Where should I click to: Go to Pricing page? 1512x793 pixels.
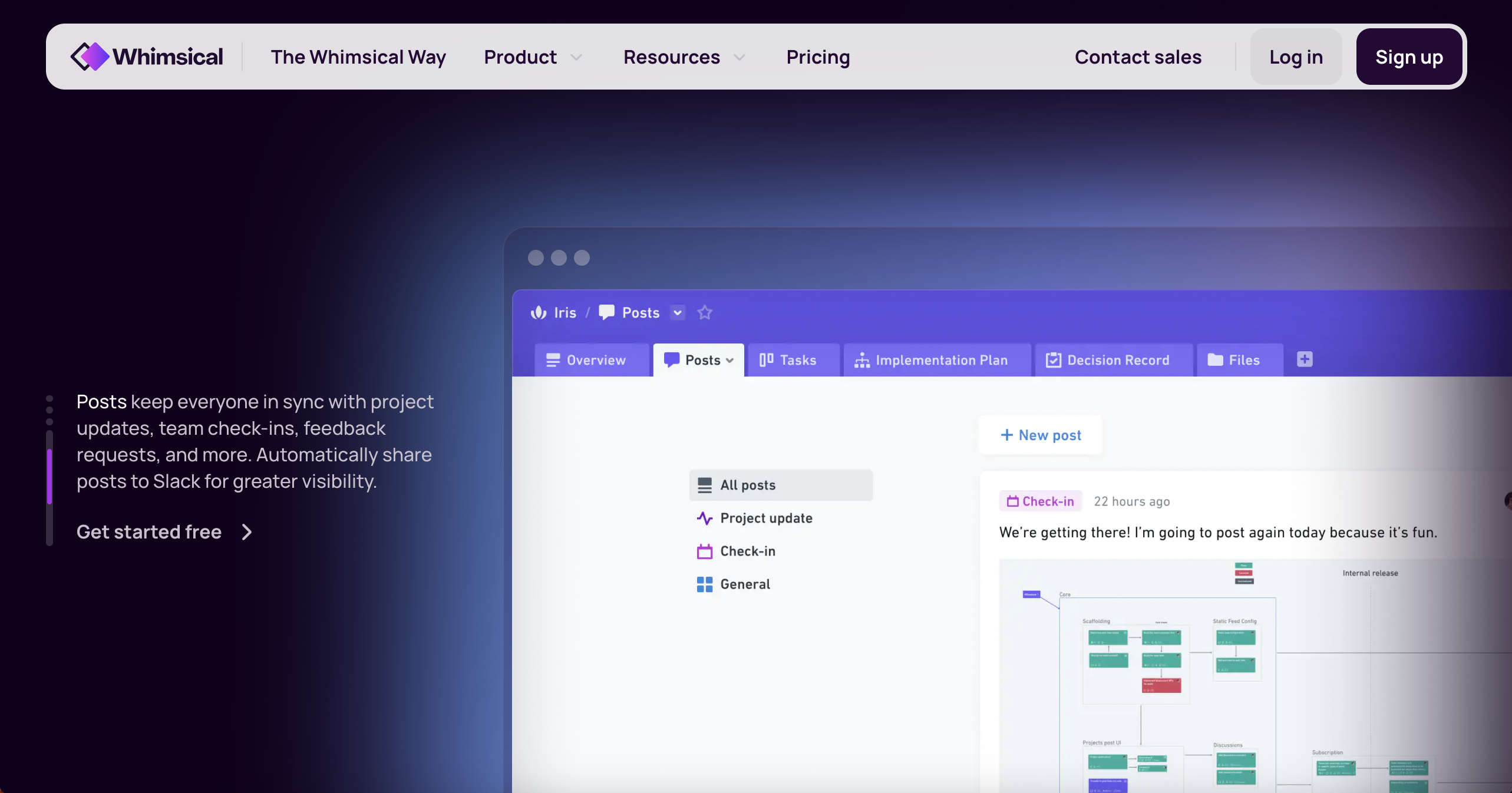tap(818, 57)
